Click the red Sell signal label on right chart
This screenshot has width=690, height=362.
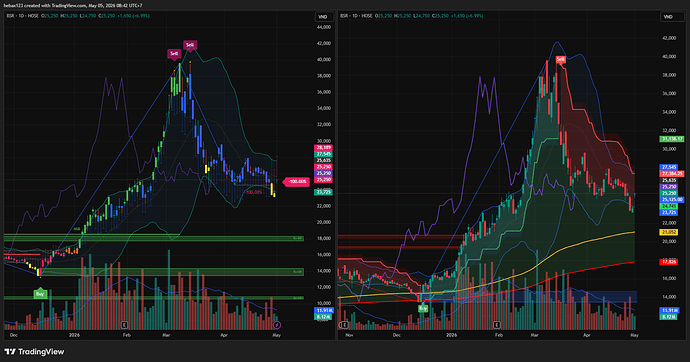(x=560, y=59)
